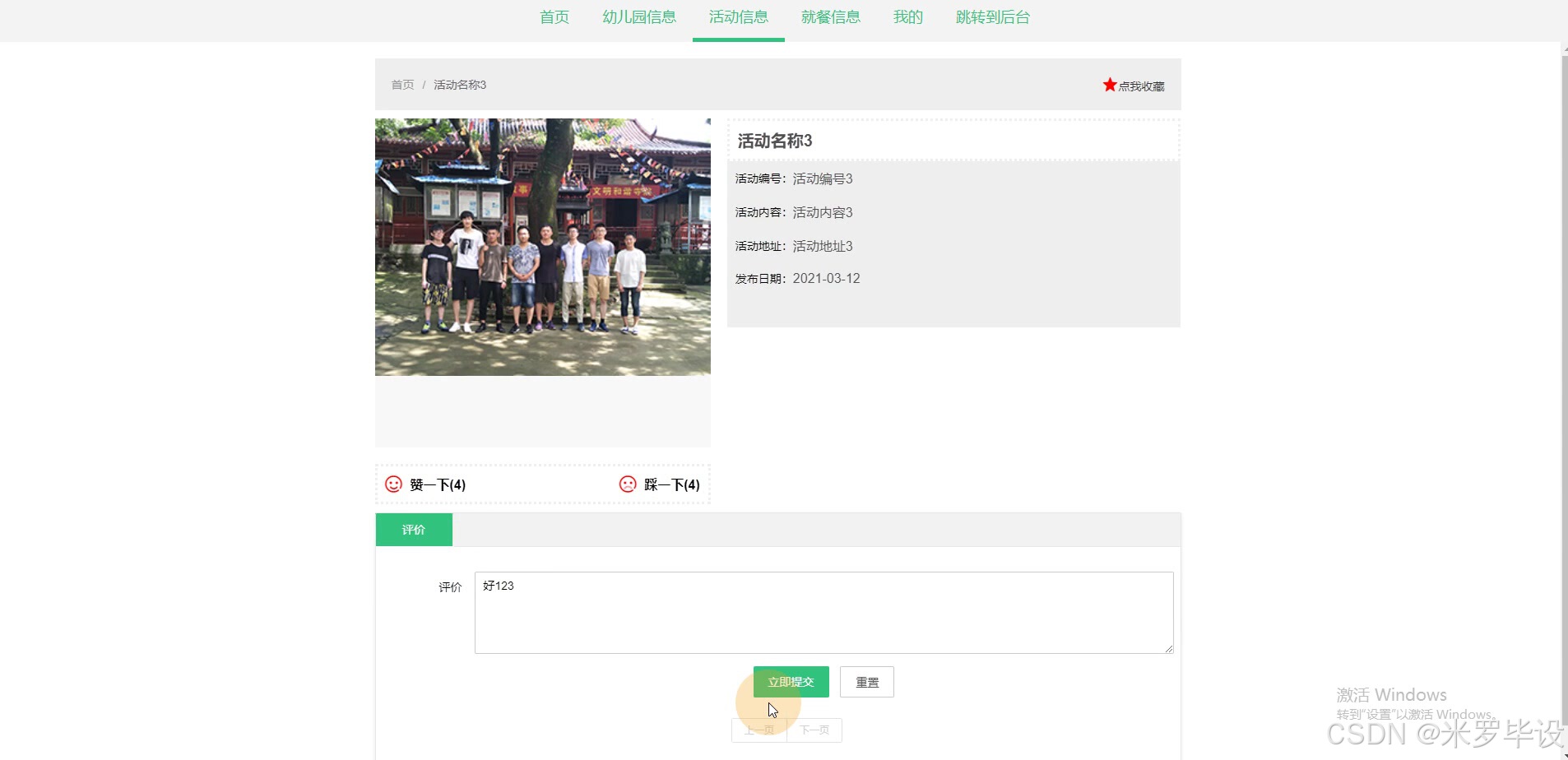Click the 下一页 next page button
1568x760 pixels.
point(814,730)
